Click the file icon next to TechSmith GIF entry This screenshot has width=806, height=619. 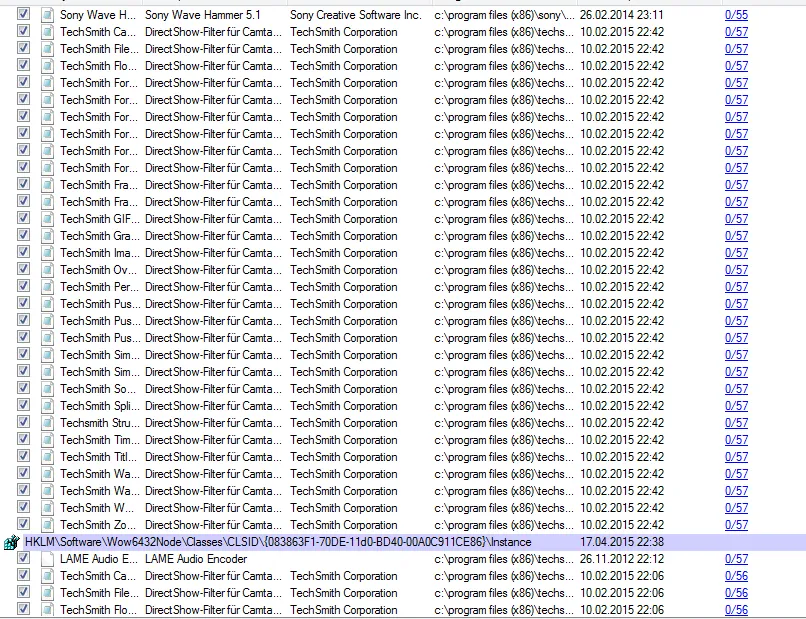[47, 219]
